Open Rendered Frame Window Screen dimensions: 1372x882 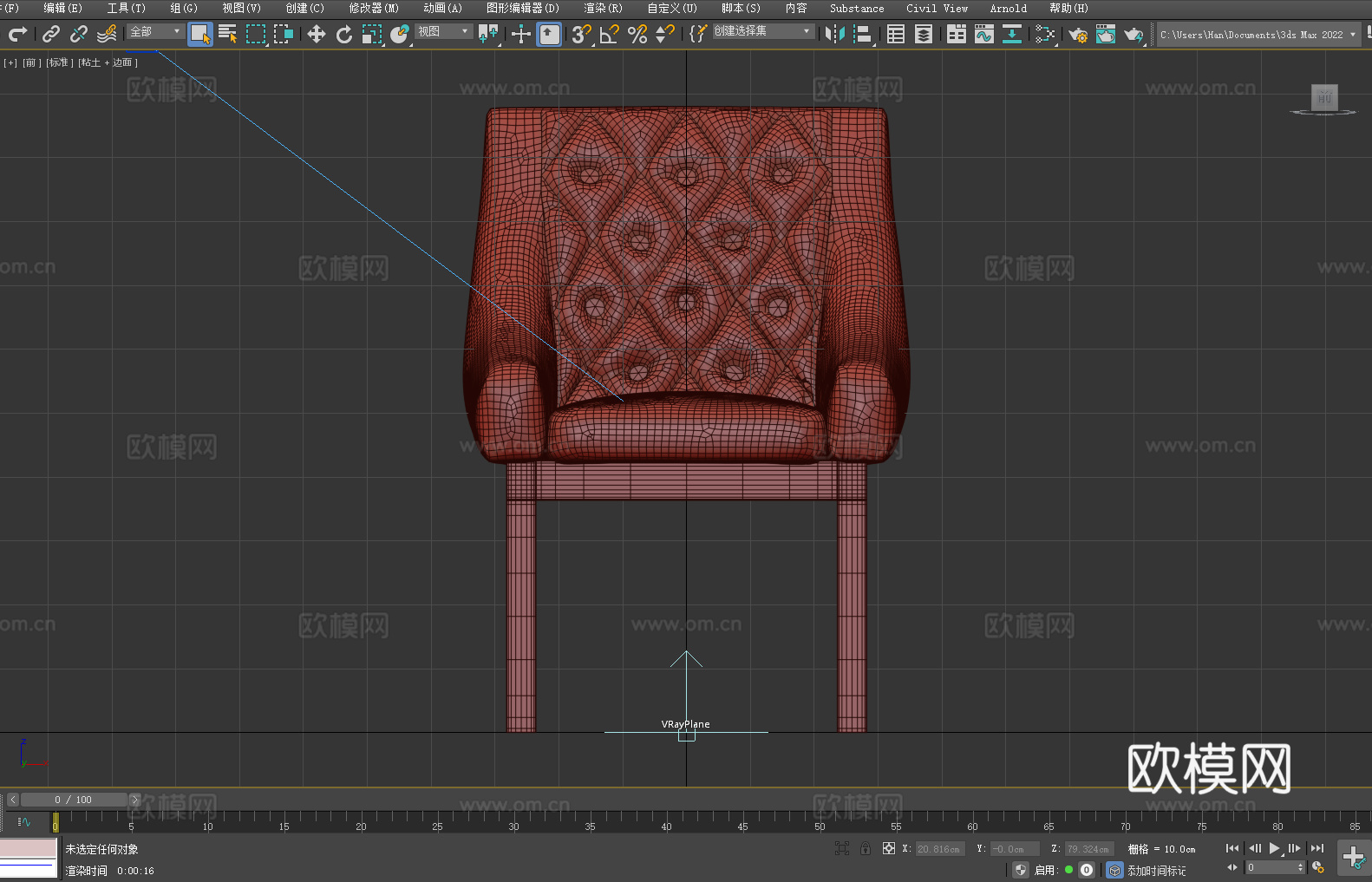click(x=1106, y=34)
